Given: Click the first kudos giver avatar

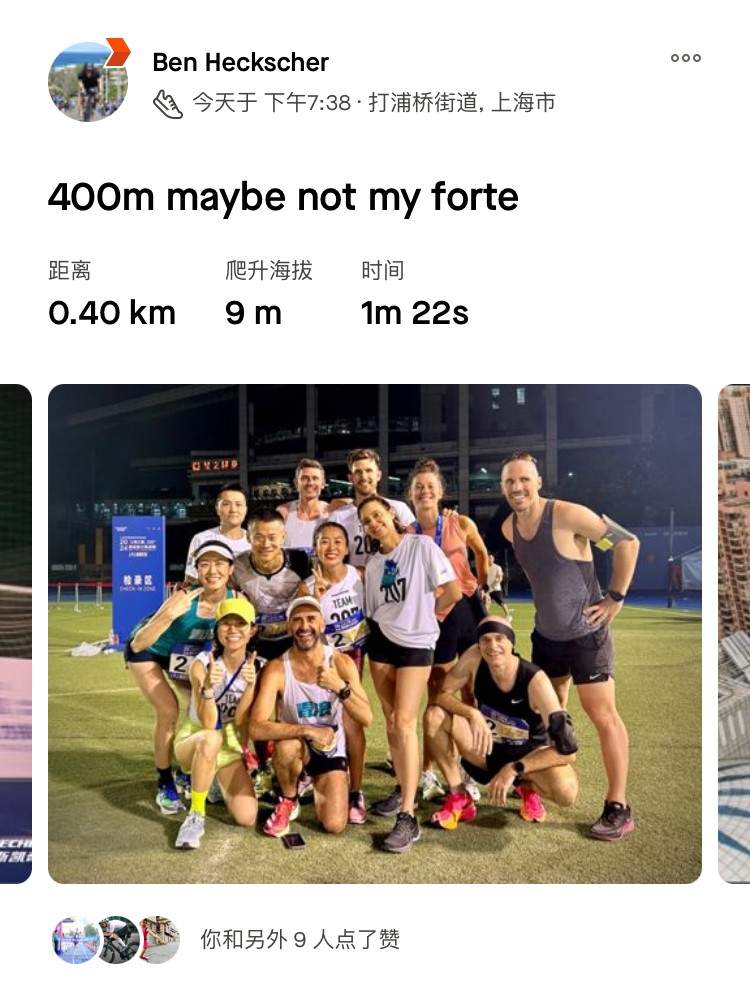Looking at the screenshot, I should tap(74, 940).
